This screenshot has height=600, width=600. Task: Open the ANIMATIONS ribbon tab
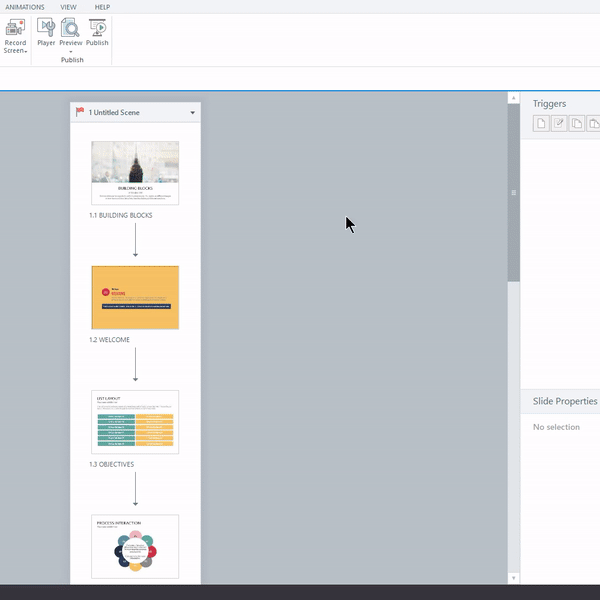(25, 7)
